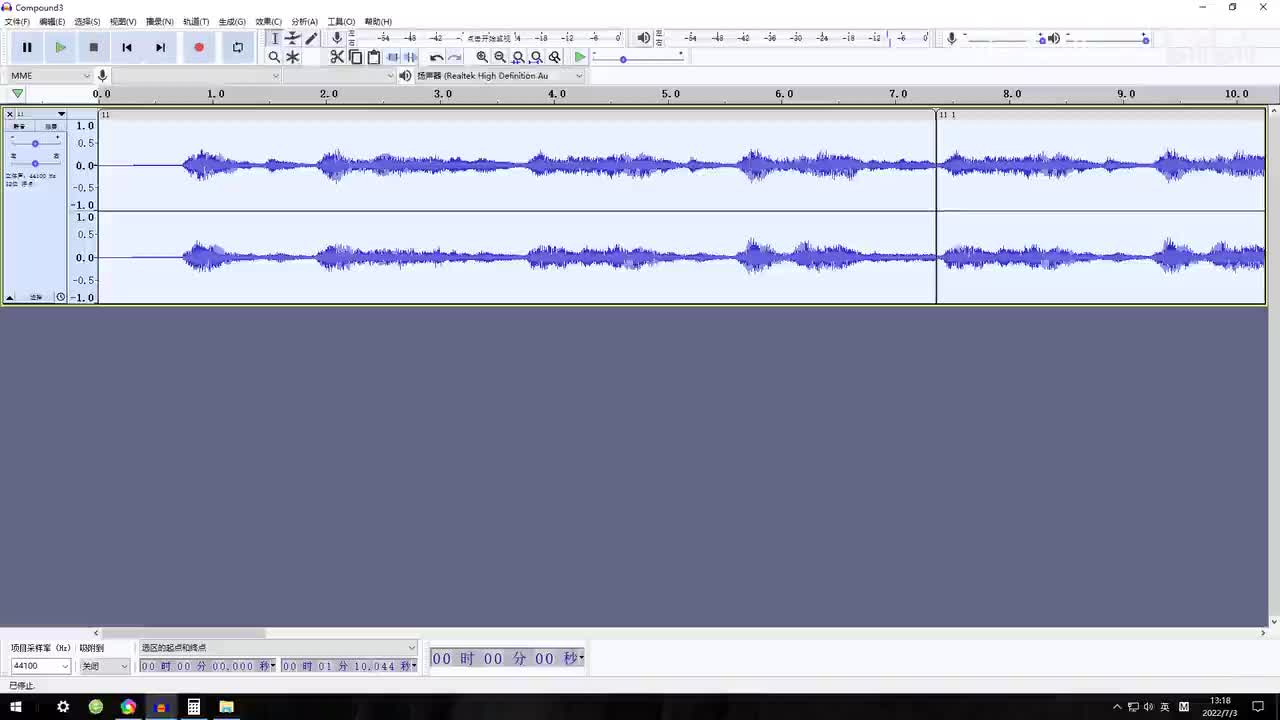Click the track Select button
1280x720 pixels.
(x=36, y=297)
